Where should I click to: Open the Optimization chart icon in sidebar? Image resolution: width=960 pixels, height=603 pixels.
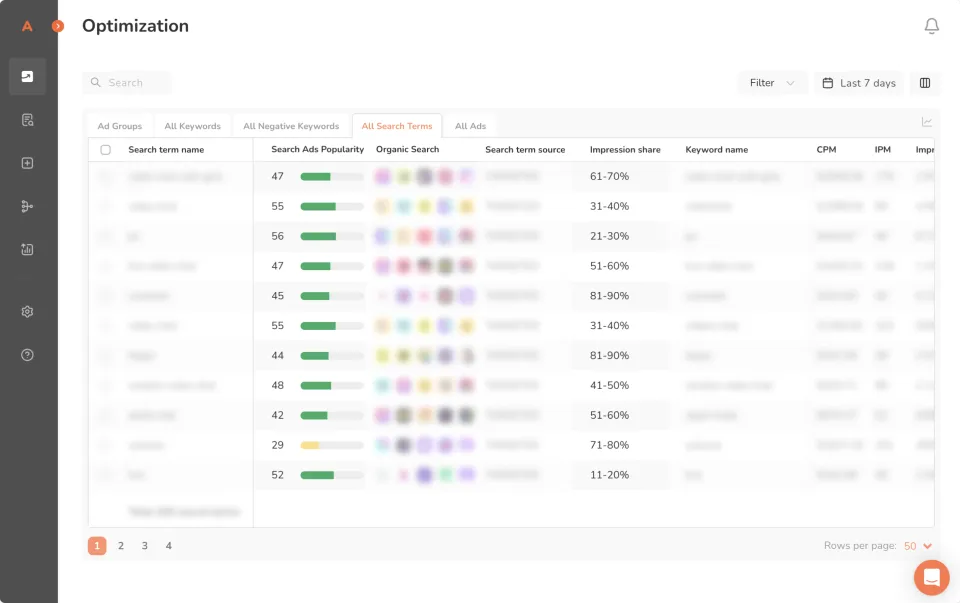coord(28,77)
